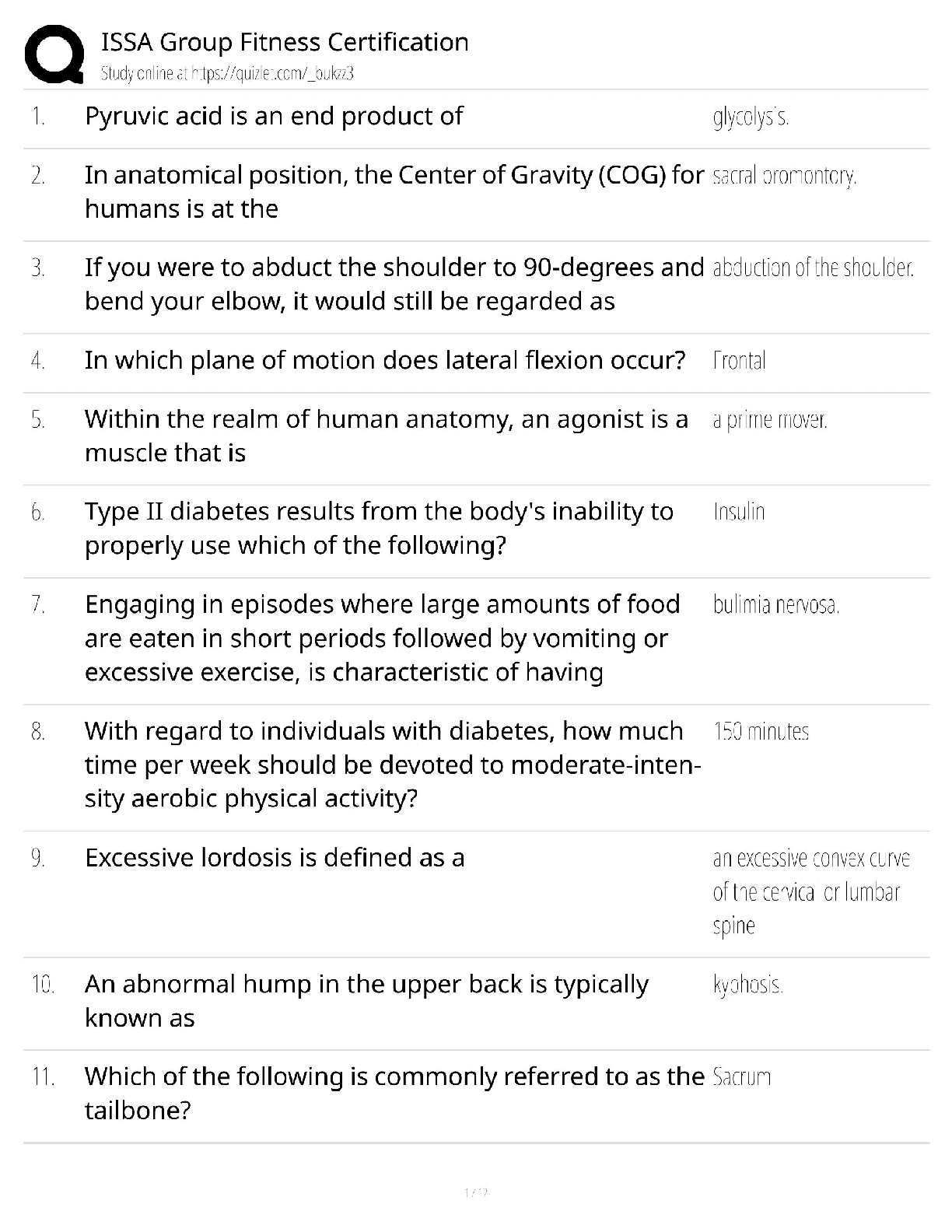Click the Center of Gravity question text
952x1232 pixels.
[394, 192]
